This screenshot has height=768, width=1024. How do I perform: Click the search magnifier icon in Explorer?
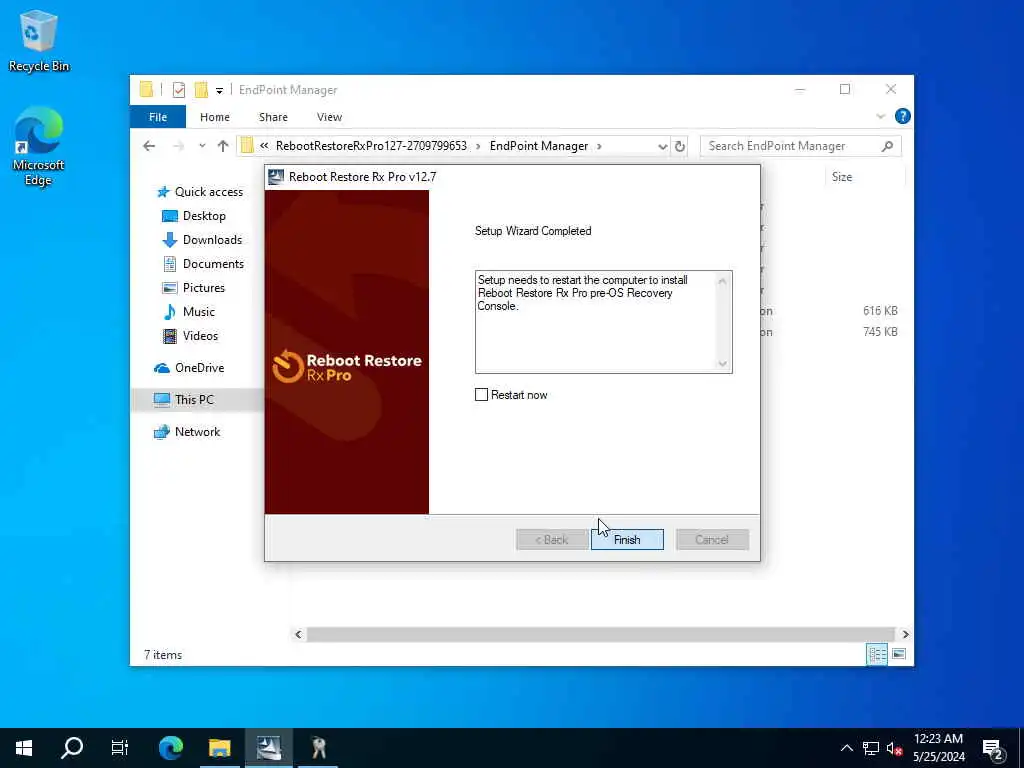tap(887, 146)
